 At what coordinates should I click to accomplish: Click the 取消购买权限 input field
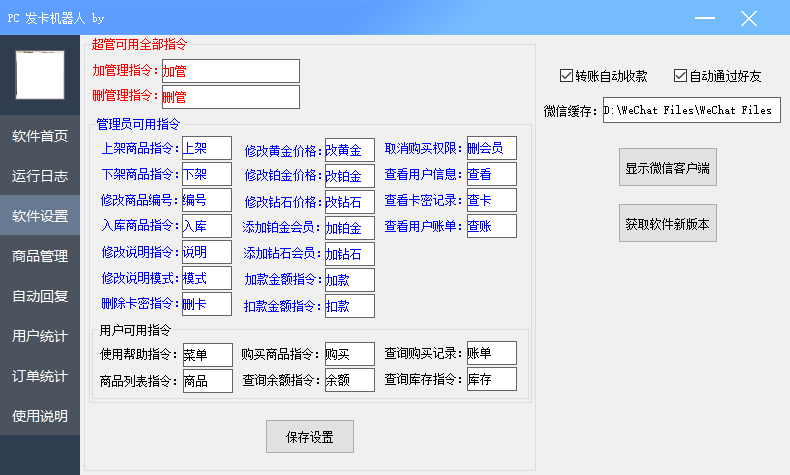[492, 148]
